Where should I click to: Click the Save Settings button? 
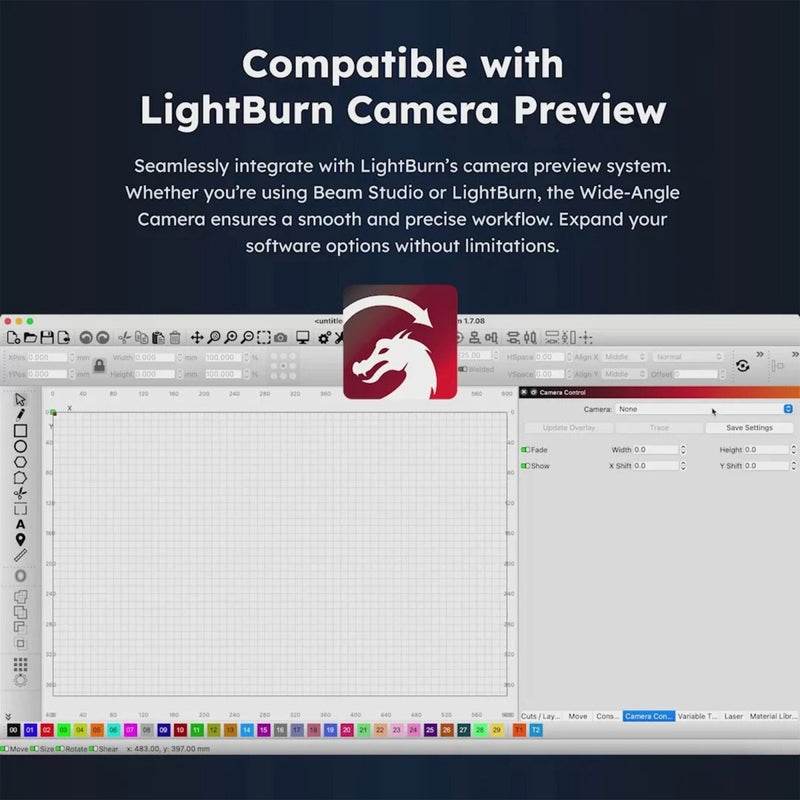[749, 428]
